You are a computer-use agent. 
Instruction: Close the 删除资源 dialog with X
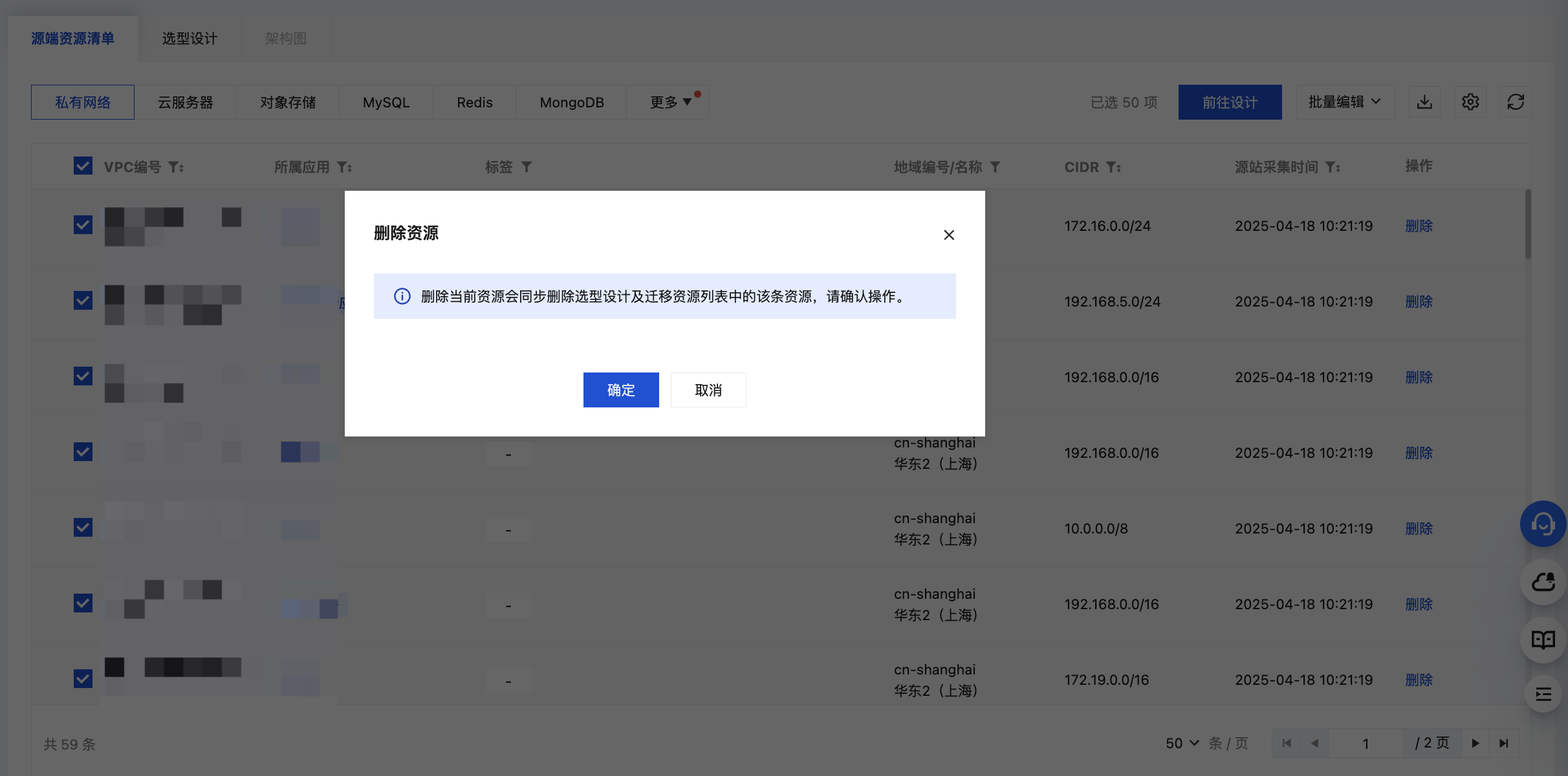point(949,235)
